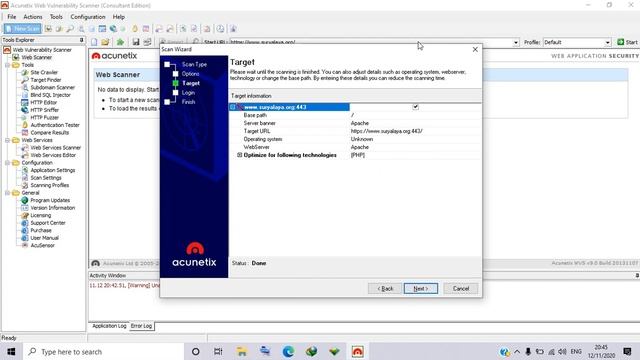This screenshot has height=360, width=640.
Task: Switch to Error Log tab
Action: tap(141, 326)
